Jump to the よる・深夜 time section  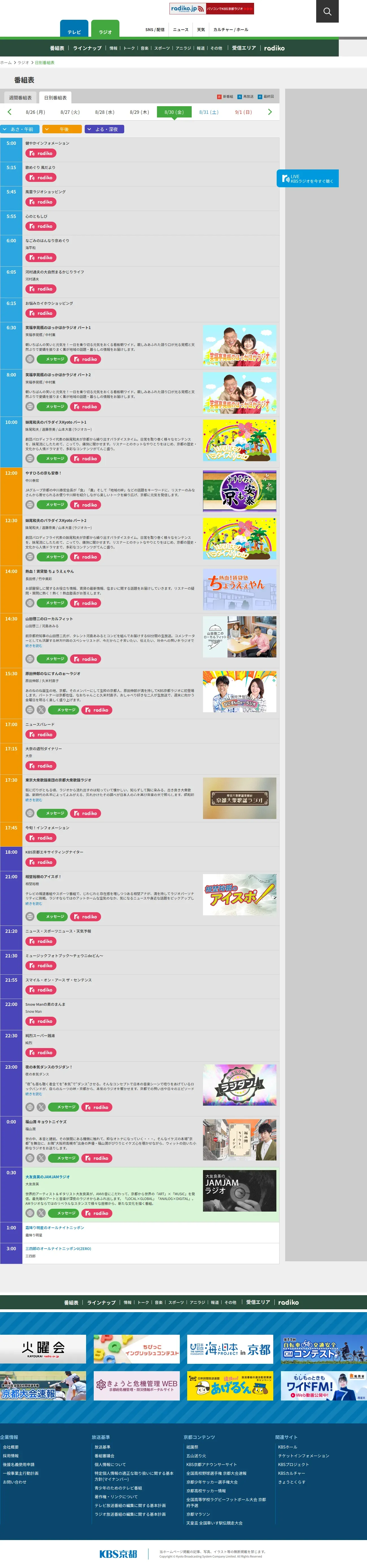104,129
